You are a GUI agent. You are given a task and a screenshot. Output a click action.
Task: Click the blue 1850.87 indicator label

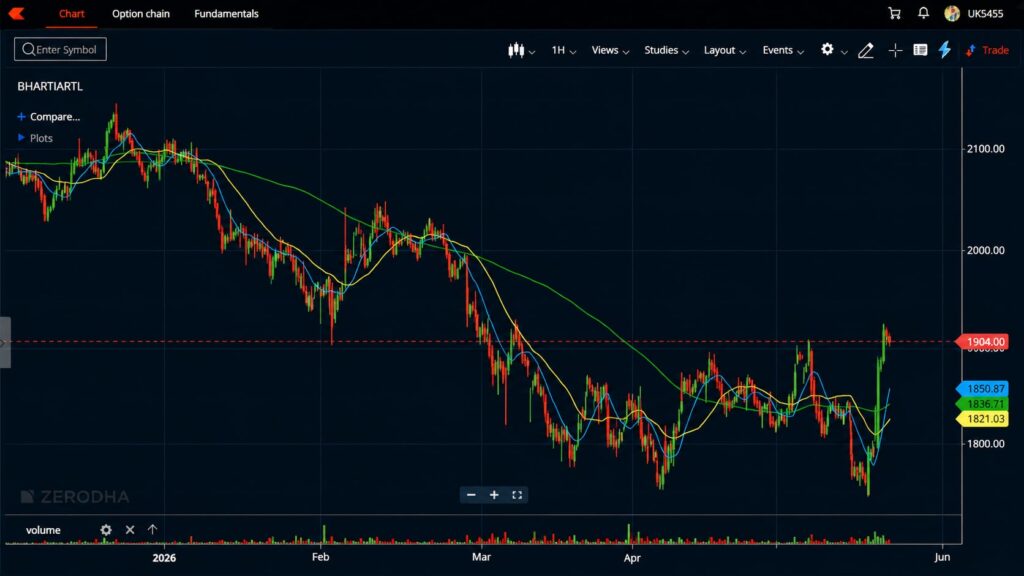tap(982, 389)
